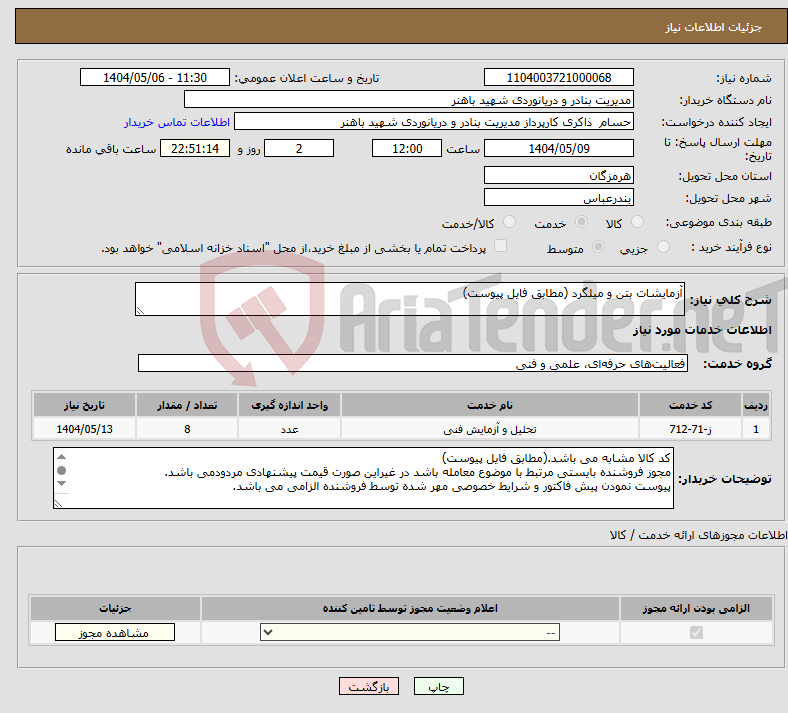Select the جزیی purchase type radio
The image size is (788, 713).
663,247
